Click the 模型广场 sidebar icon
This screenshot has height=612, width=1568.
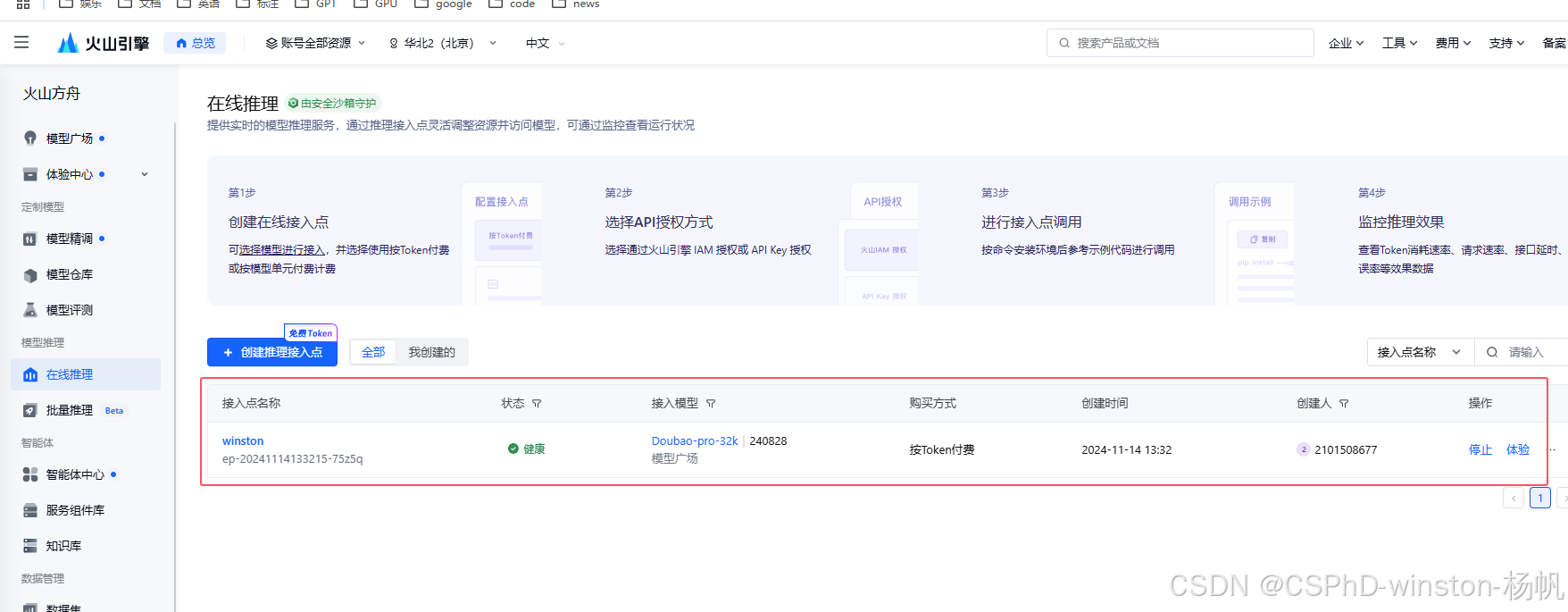click(30, 138)
